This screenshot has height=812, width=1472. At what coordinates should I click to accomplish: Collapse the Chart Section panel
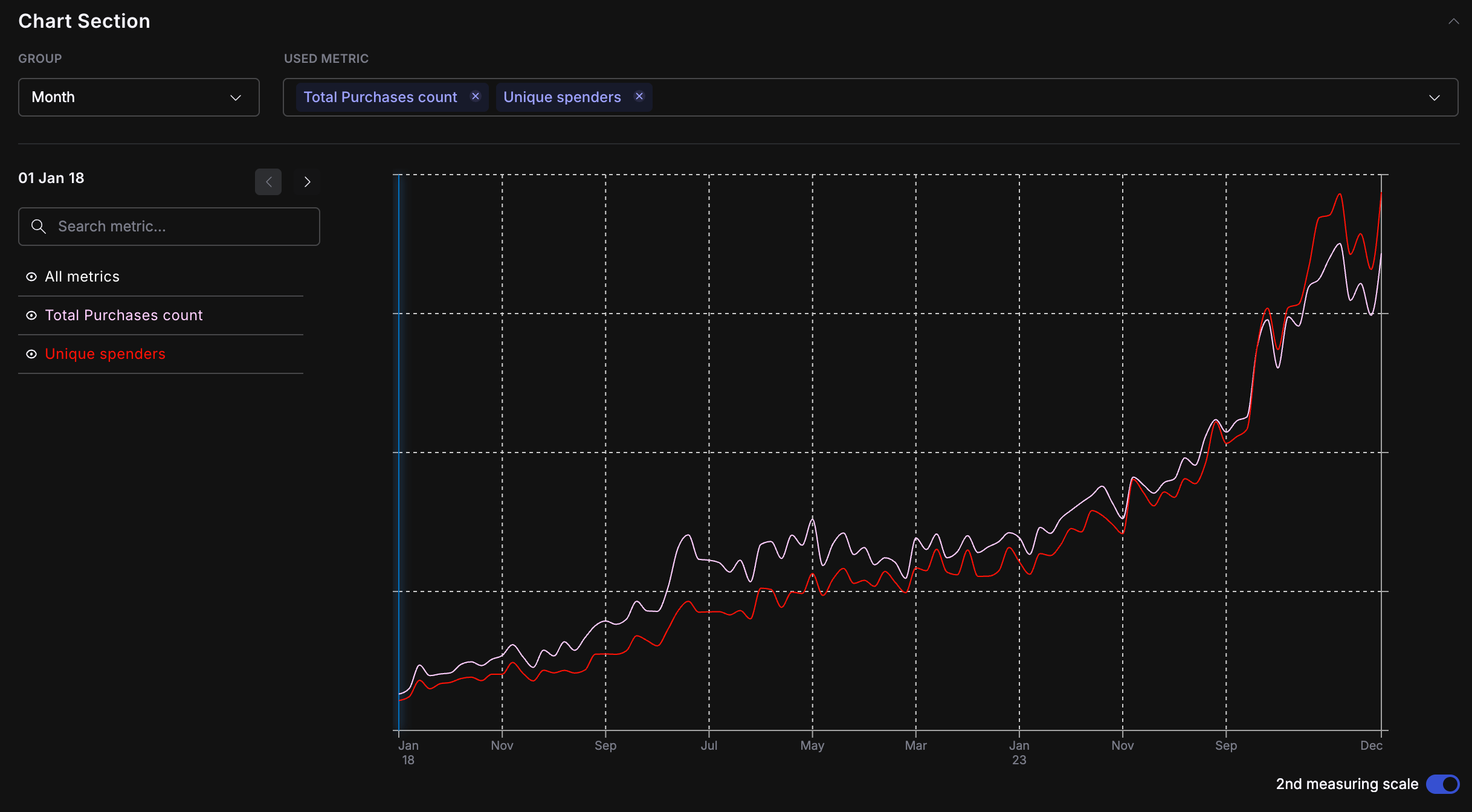pyautogui.click(x=1453, y=22)
